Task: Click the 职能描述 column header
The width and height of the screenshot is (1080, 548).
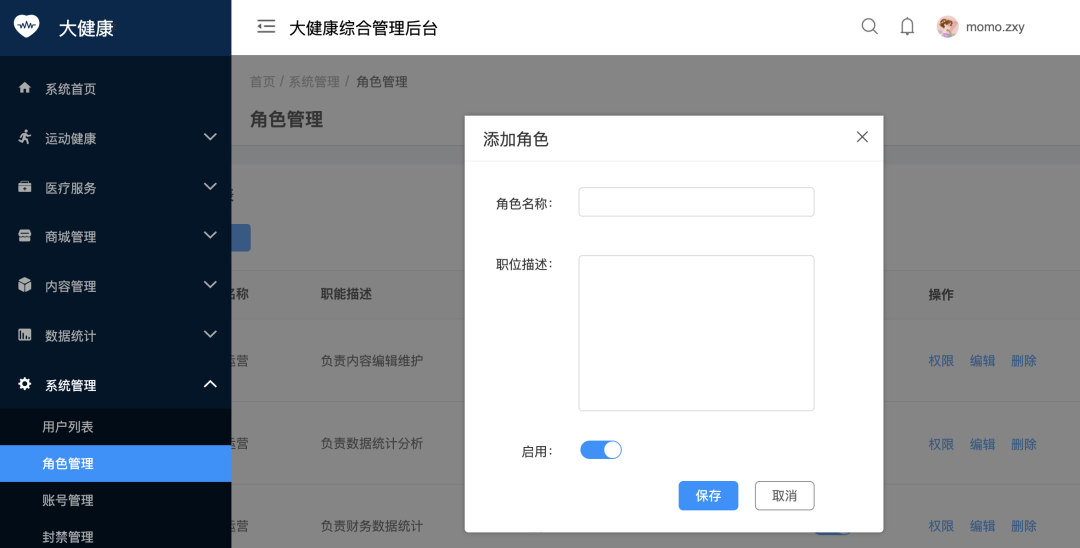Action: [346, 294]
